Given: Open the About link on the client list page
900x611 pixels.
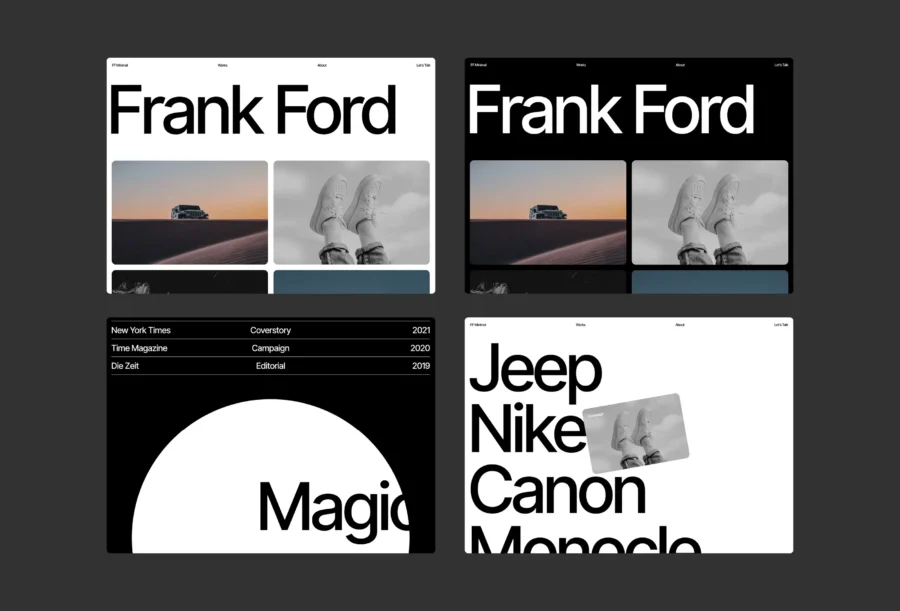Looking at the screenshot, I should [680, 324].
